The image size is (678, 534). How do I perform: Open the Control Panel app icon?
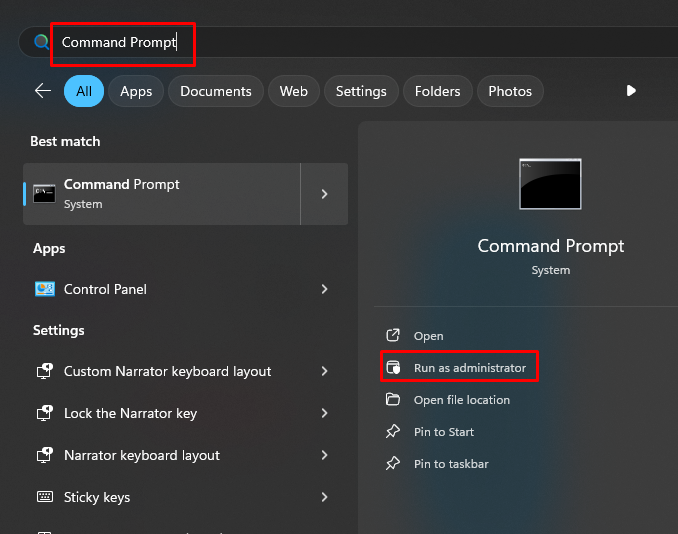click(x=45, y=289)
